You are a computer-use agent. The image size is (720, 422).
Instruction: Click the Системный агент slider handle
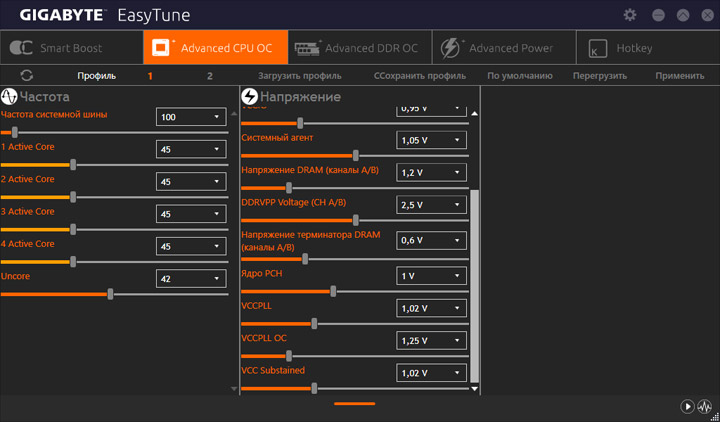[355, 156]
